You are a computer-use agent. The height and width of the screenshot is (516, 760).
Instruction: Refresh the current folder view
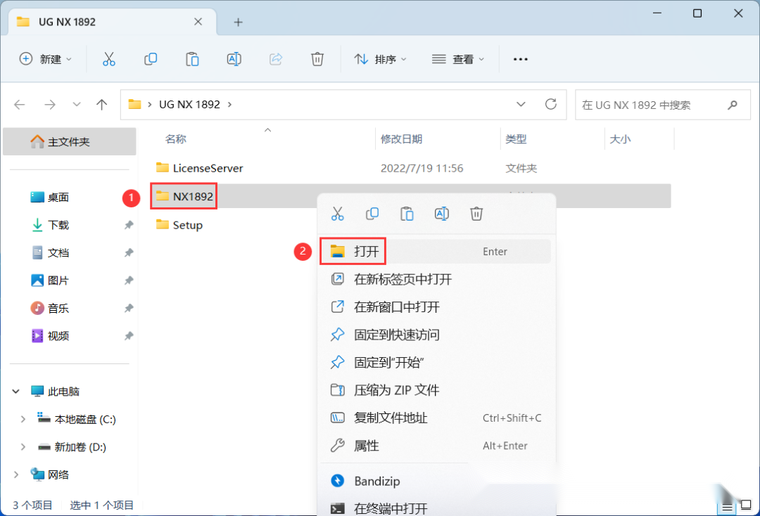point(550,104)
